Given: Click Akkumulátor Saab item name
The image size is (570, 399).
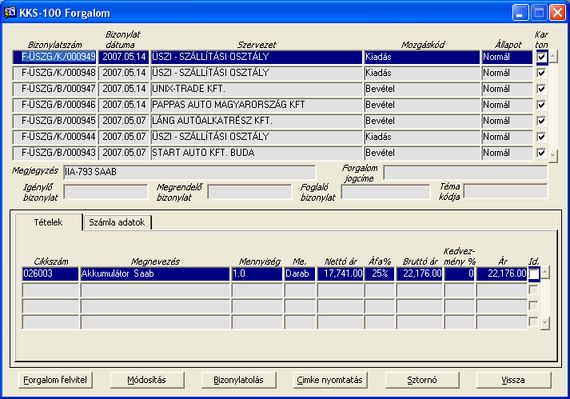Looking at the screenshot, I should click(155, 274).
